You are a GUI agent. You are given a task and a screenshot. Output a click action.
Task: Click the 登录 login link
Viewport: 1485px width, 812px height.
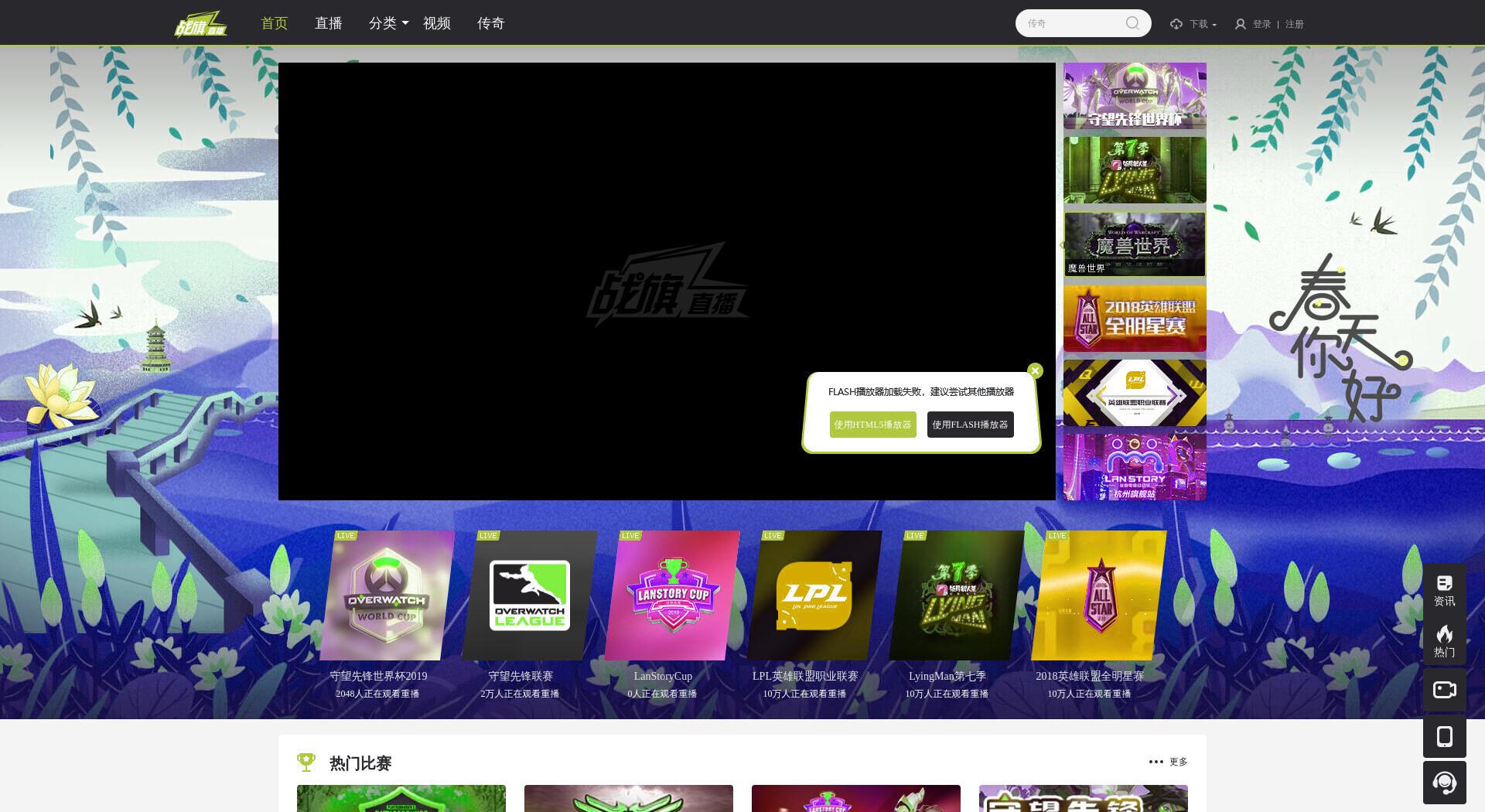point(1262,24)
